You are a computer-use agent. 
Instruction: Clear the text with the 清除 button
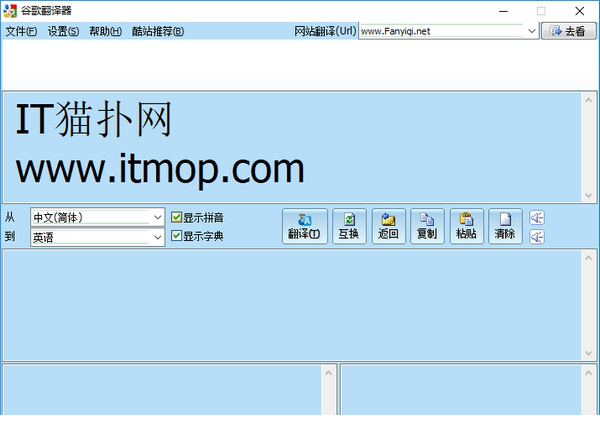pyautogui.click(x=505, y=226)
